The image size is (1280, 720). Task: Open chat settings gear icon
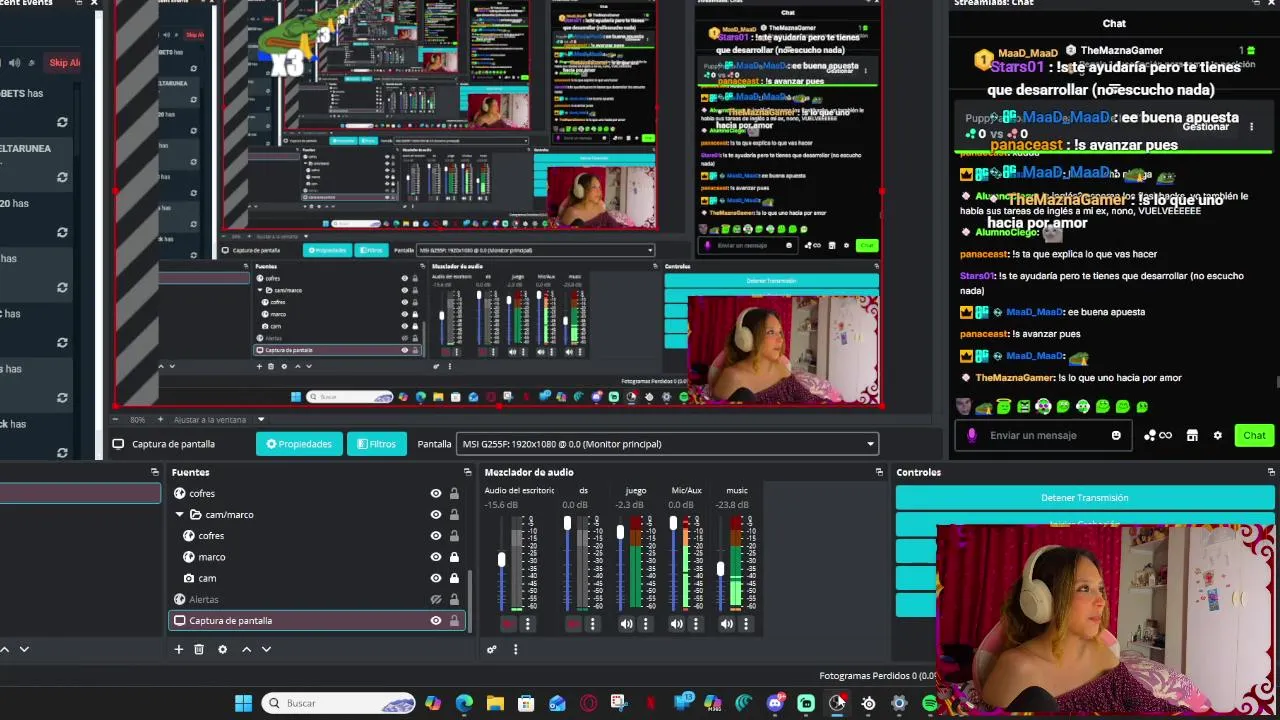pyautogui.click(x=1217, y=435)
